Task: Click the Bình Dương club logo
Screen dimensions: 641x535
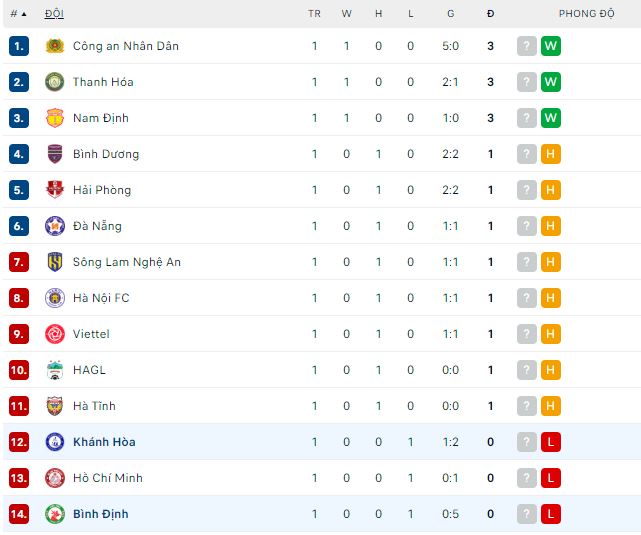Action: 55,154
